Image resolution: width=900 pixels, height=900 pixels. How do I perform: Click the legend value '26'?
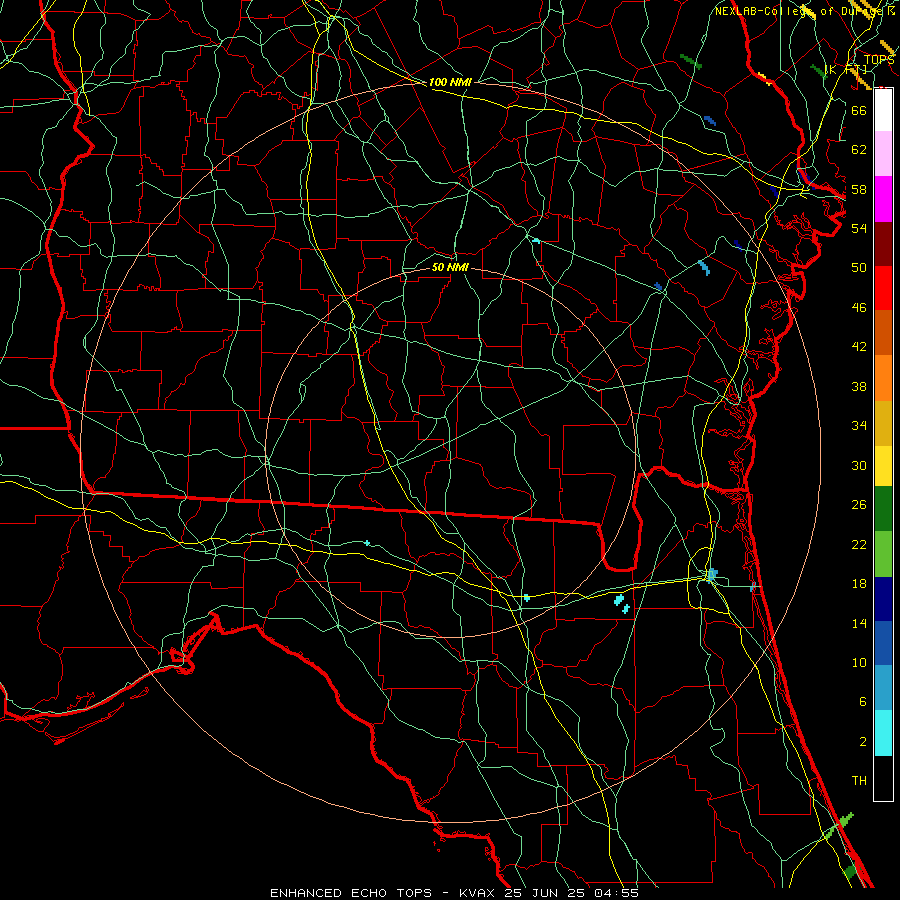859,505
